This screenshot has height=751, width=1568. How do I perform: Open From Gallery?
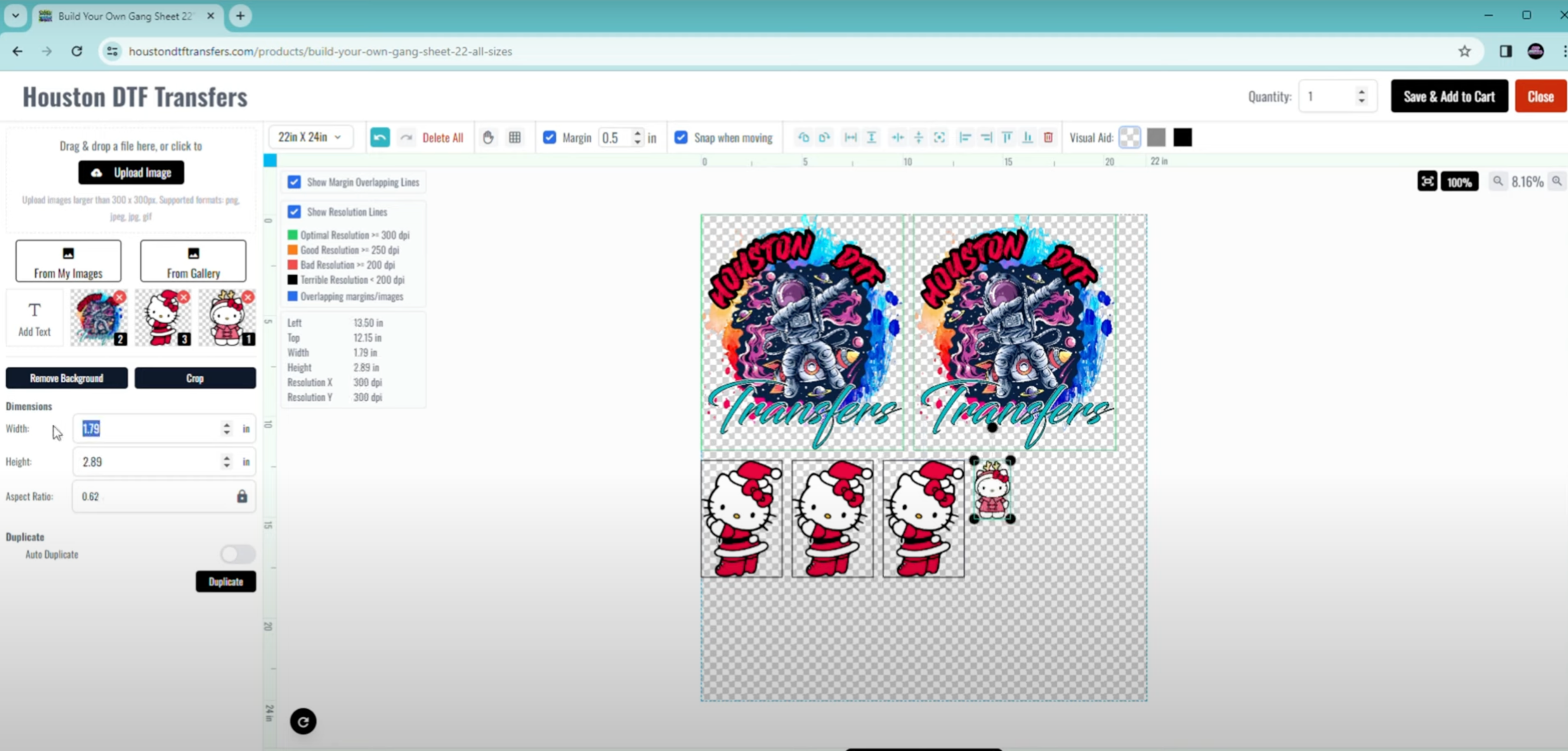(x=193, y=261)
